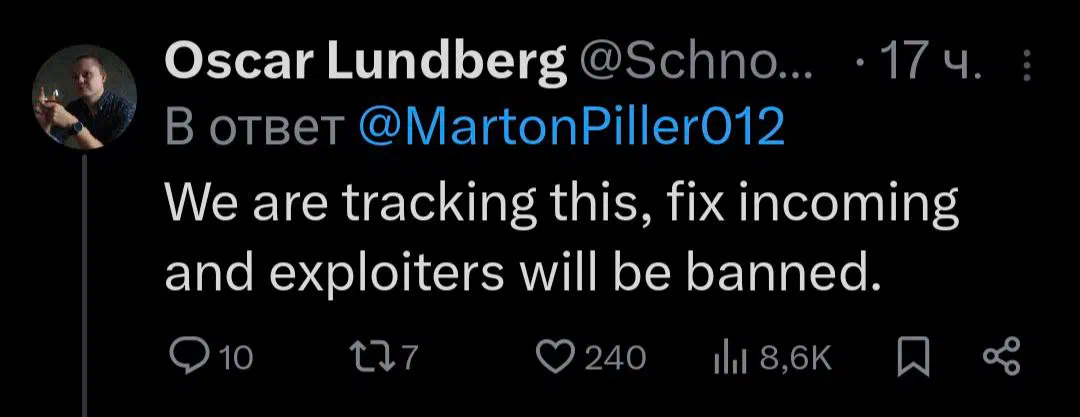Open the three-dot more options menu
Viewport: 1080px width, 417px height.
click(1027, 65)
